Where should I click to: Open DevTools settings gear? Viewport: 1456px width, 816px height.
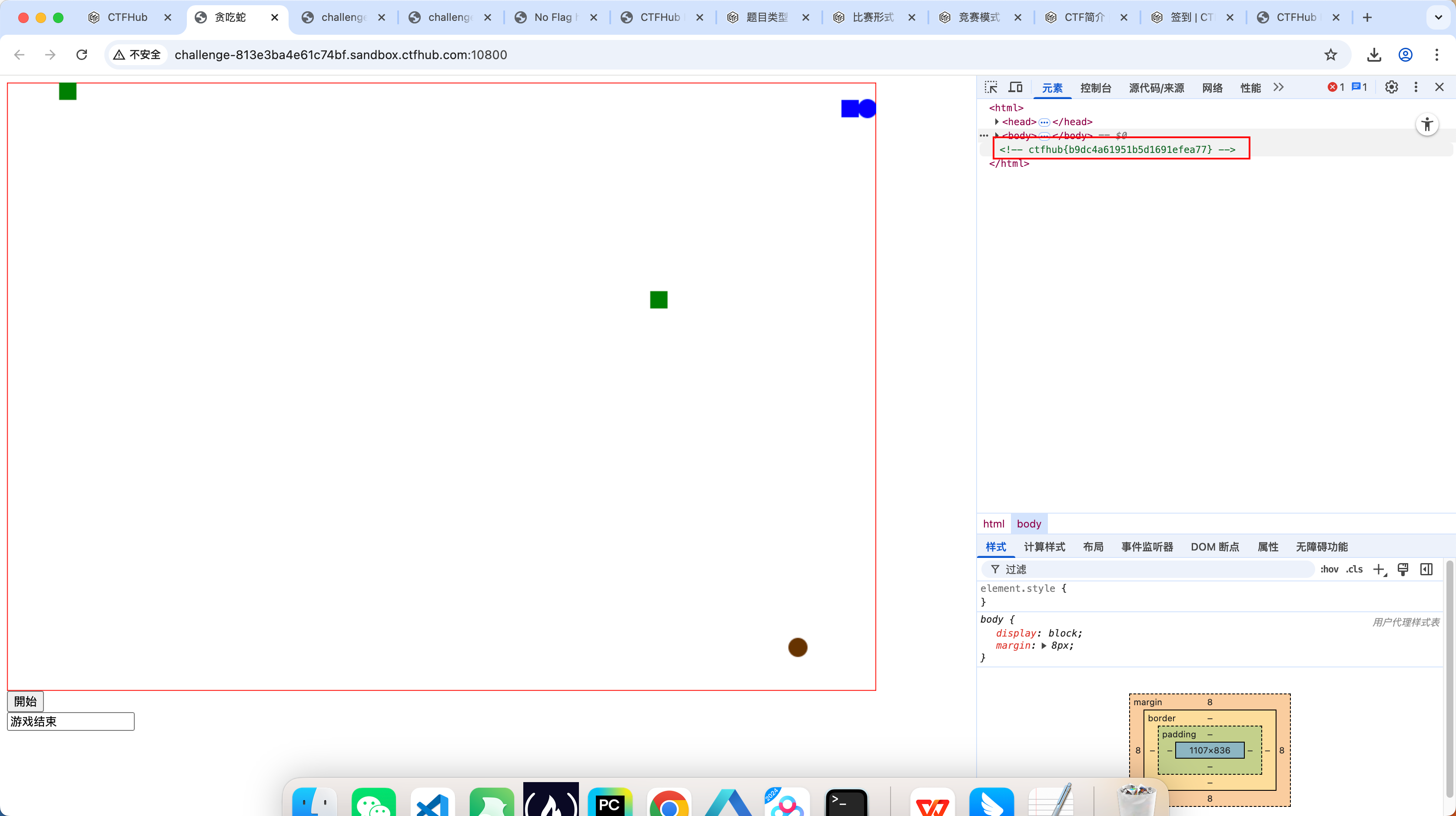point(1392,87)
